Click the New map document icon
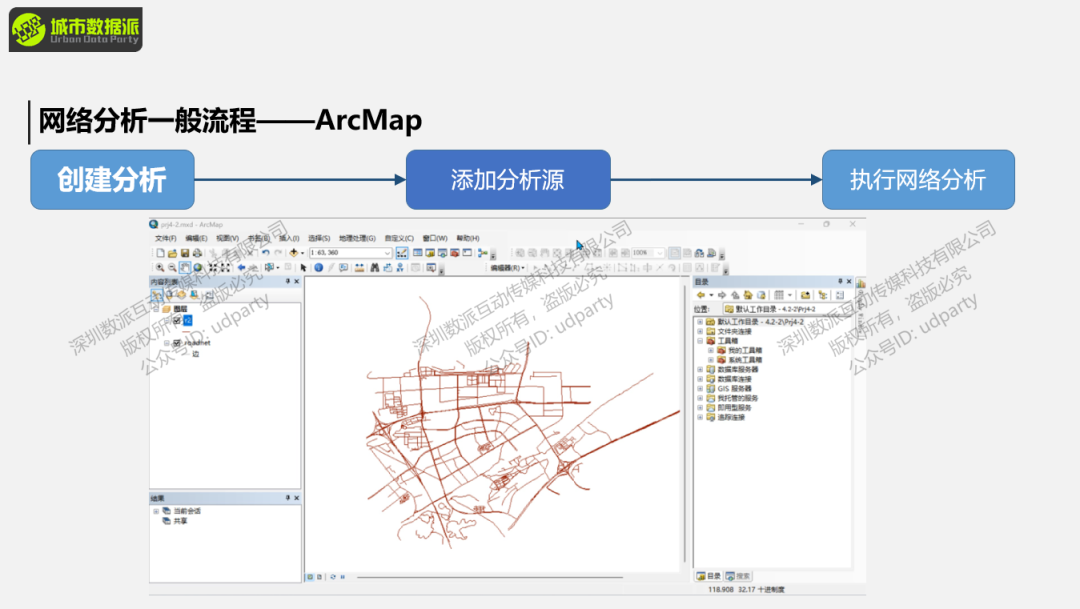1080x609 pixels. coord(160,253)
